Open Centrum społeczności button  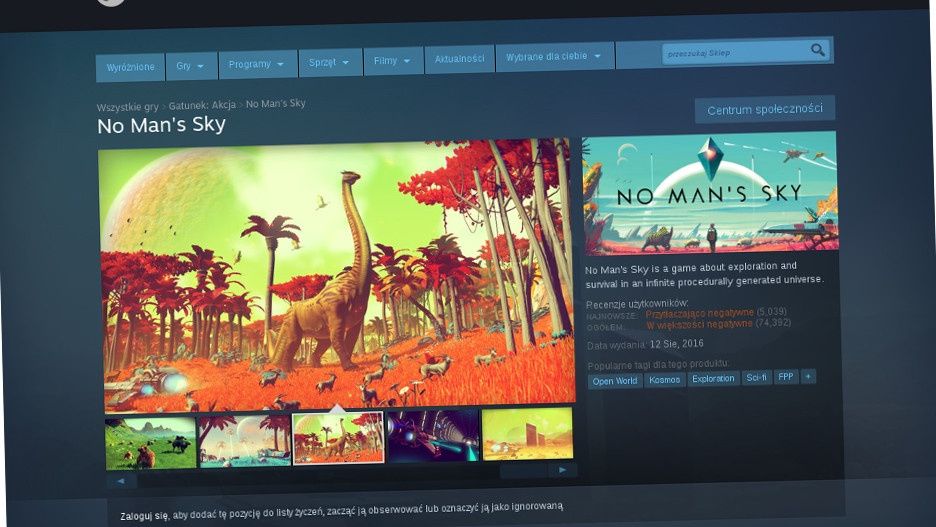pyautogui.click(x=765, y=109)
